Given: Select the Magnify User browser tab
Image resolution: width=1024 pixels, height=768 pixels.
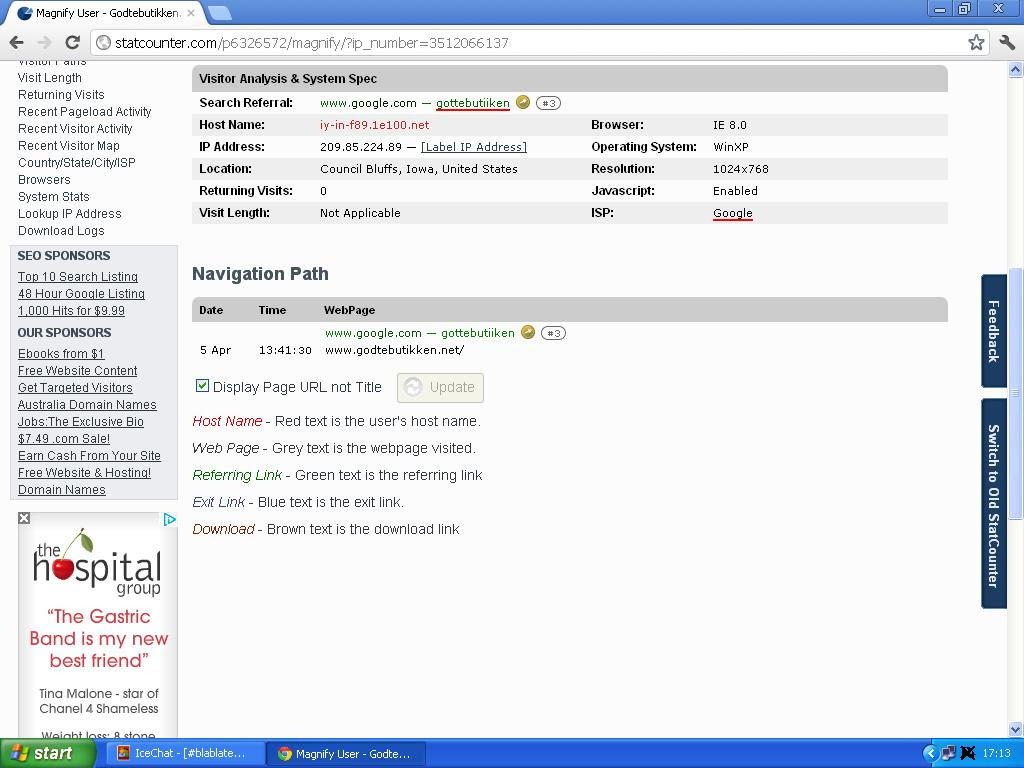Looking at the screenshot, I should click(104, 13).
